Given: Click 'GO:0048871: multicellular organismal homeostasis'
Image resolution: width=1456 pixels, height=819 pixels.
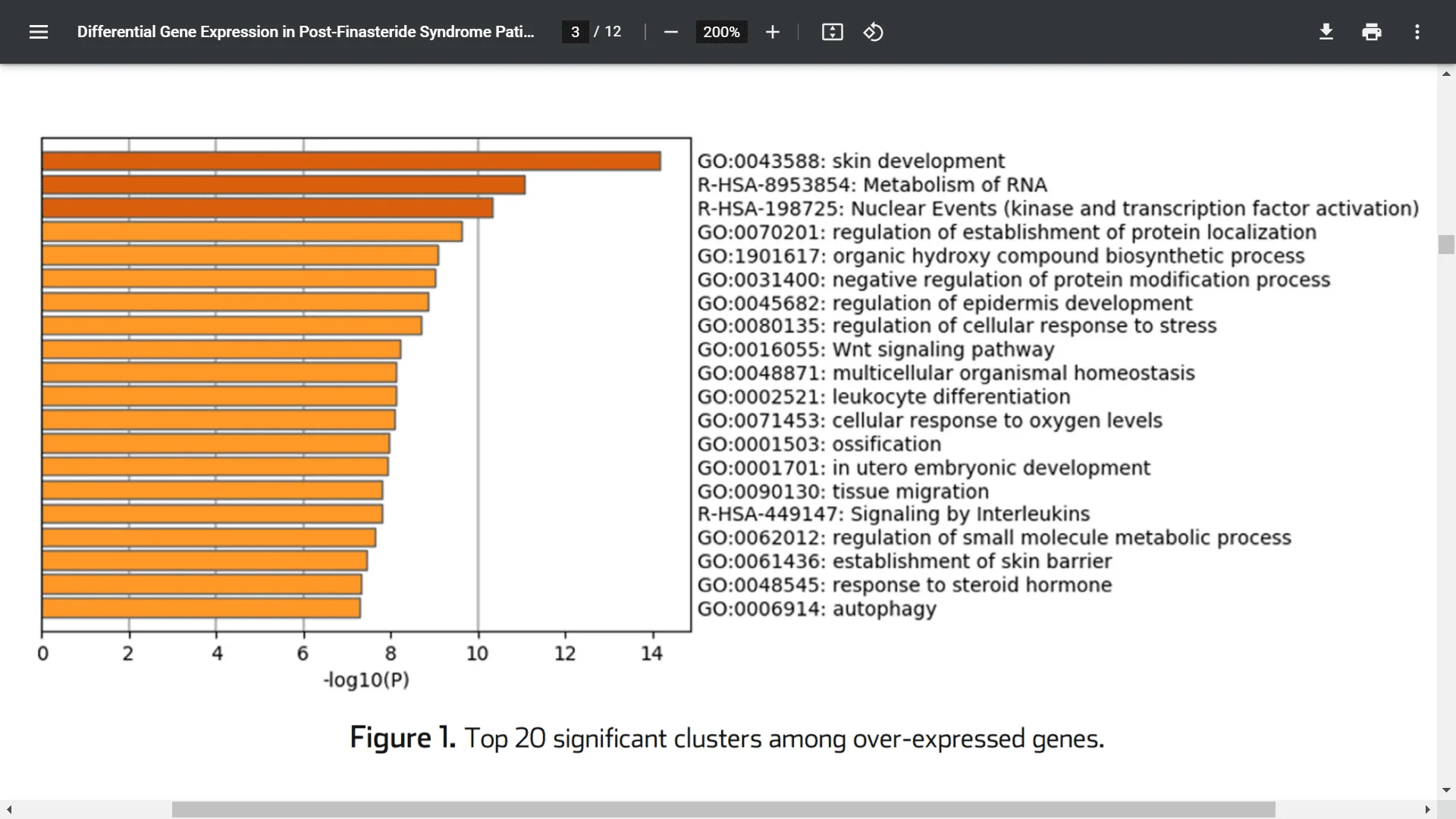Looking at the screenshot, I should pos(946,373).
